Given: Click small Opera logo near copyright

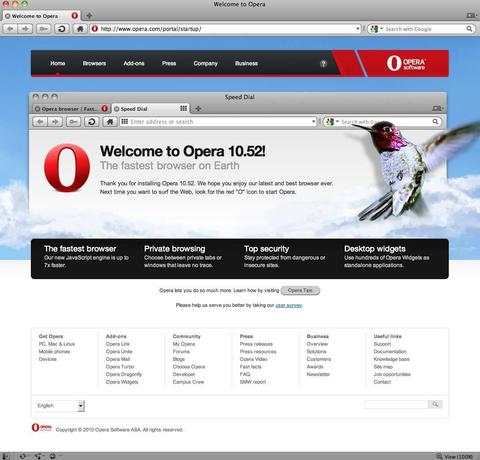Looking at the screenshot, I should (x=42, y=427).
